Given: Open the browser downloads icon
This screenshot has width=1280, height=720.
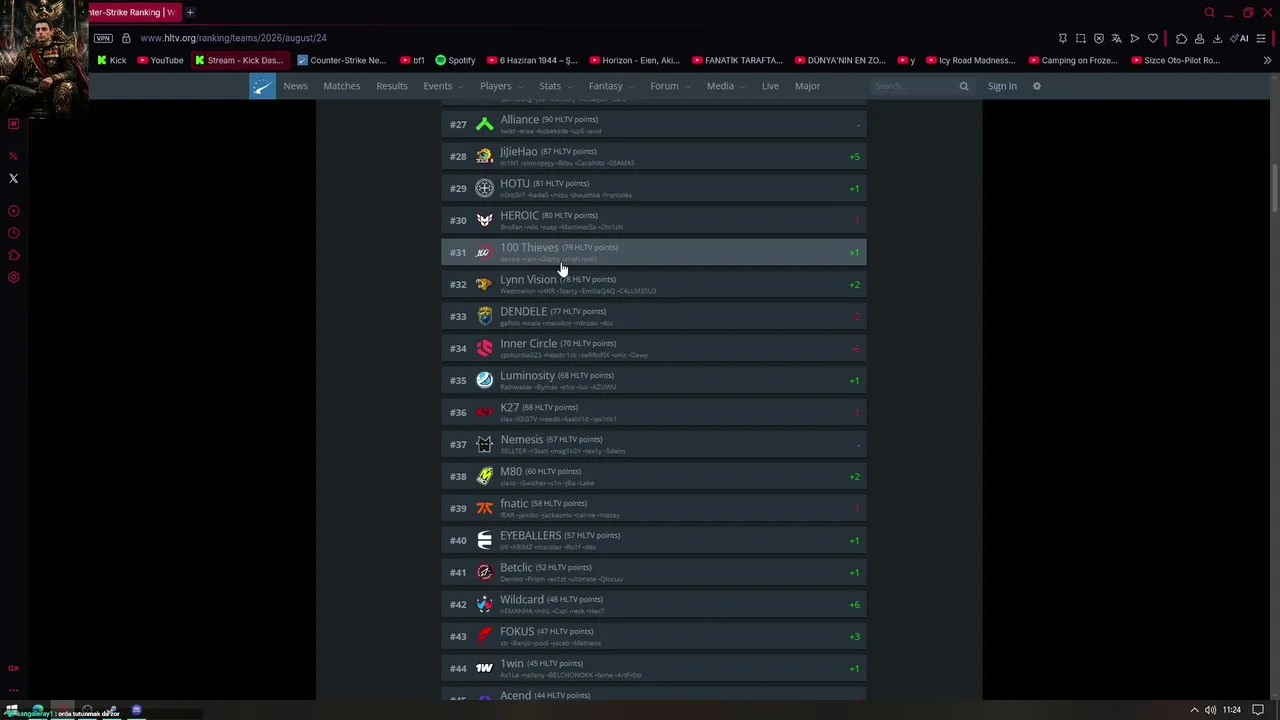Looking at the screenshot, I should (x=1217, y=38).
